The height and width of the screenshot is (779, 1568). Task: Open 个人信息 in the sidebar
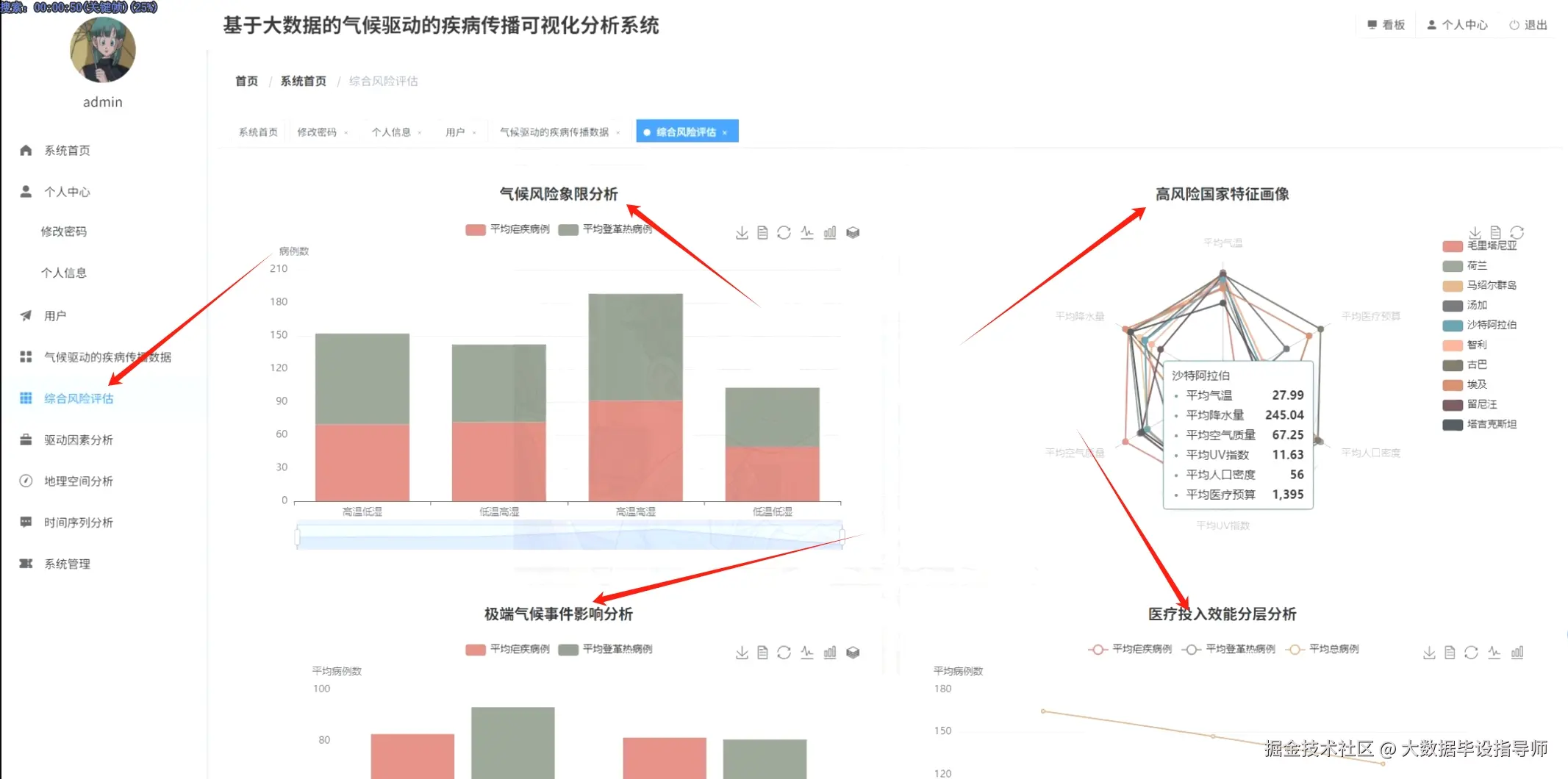(64, 273)
